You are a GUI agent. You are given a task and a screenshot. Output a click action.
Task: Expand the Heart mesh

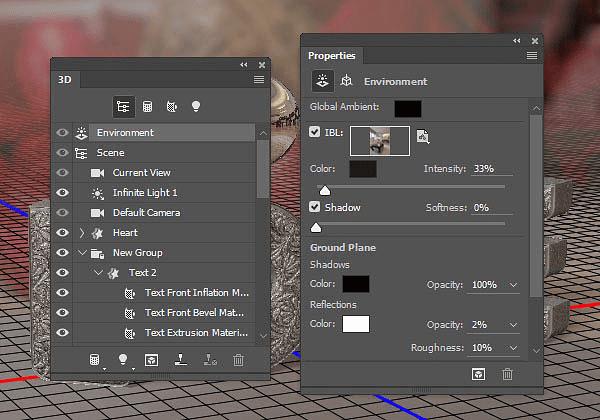point(82,233)
